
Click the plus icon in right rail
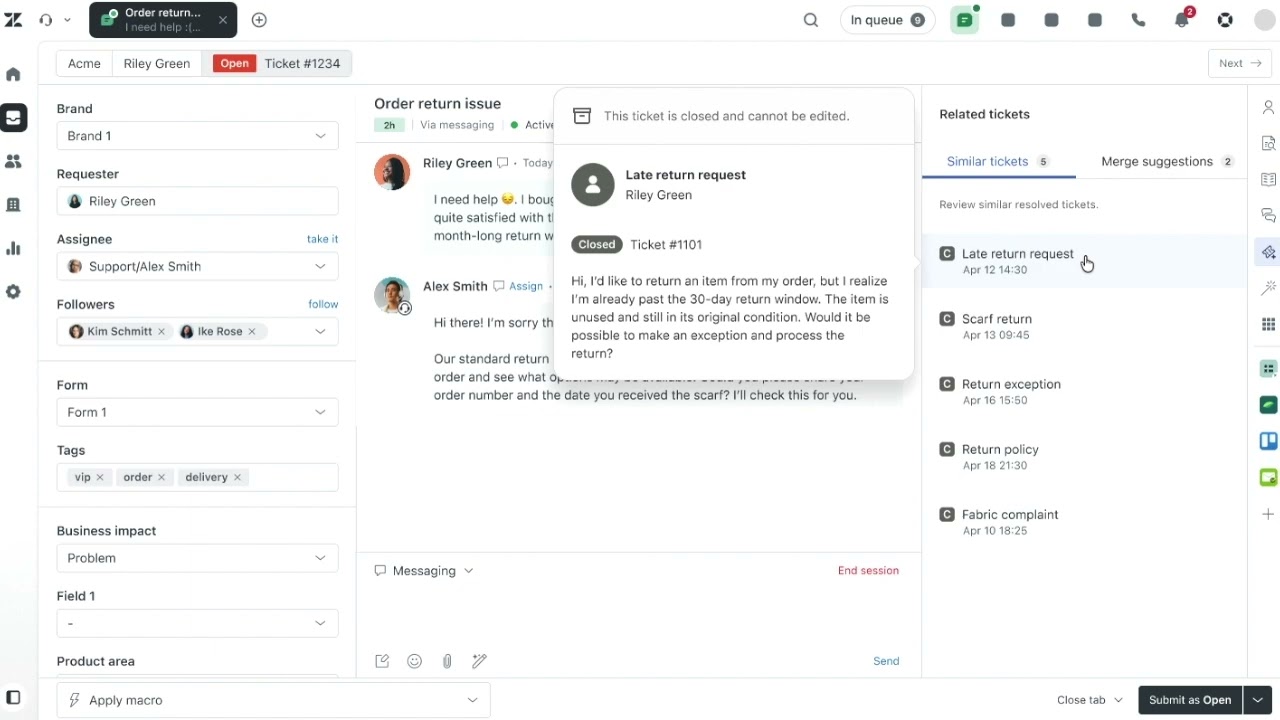click(x=1268, y=514)
